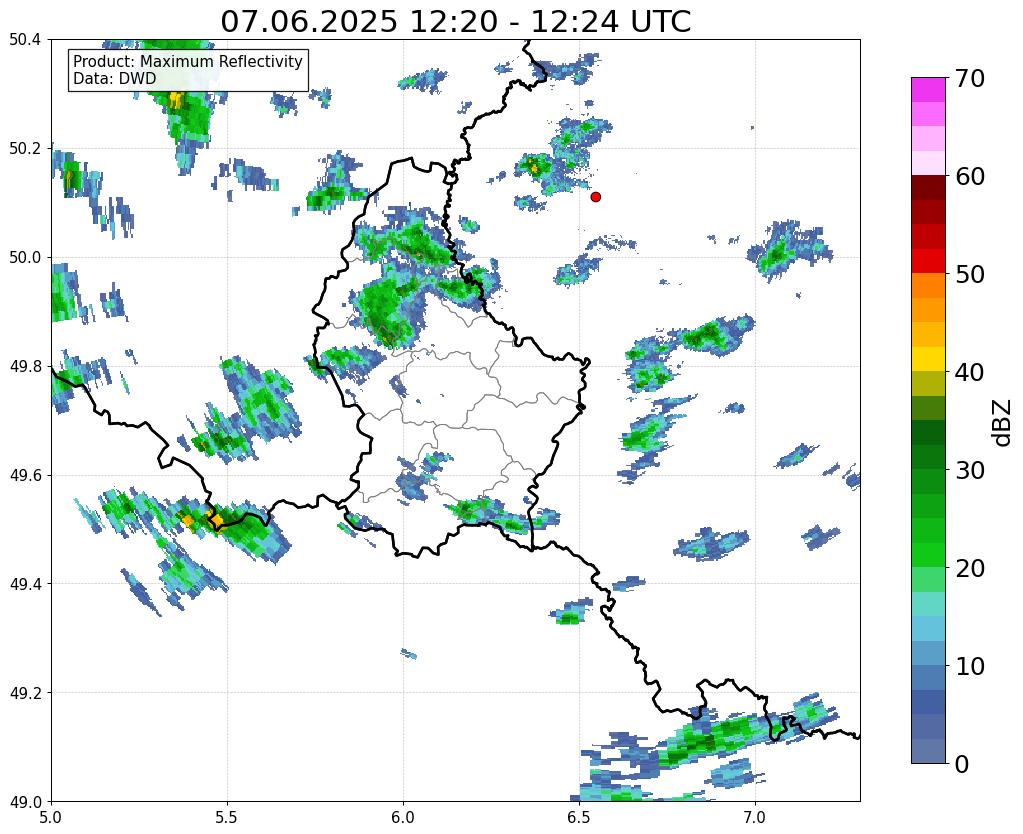
Task: Click the bright red 50 dBZ colorbar swatch
Action: [928, 262]
